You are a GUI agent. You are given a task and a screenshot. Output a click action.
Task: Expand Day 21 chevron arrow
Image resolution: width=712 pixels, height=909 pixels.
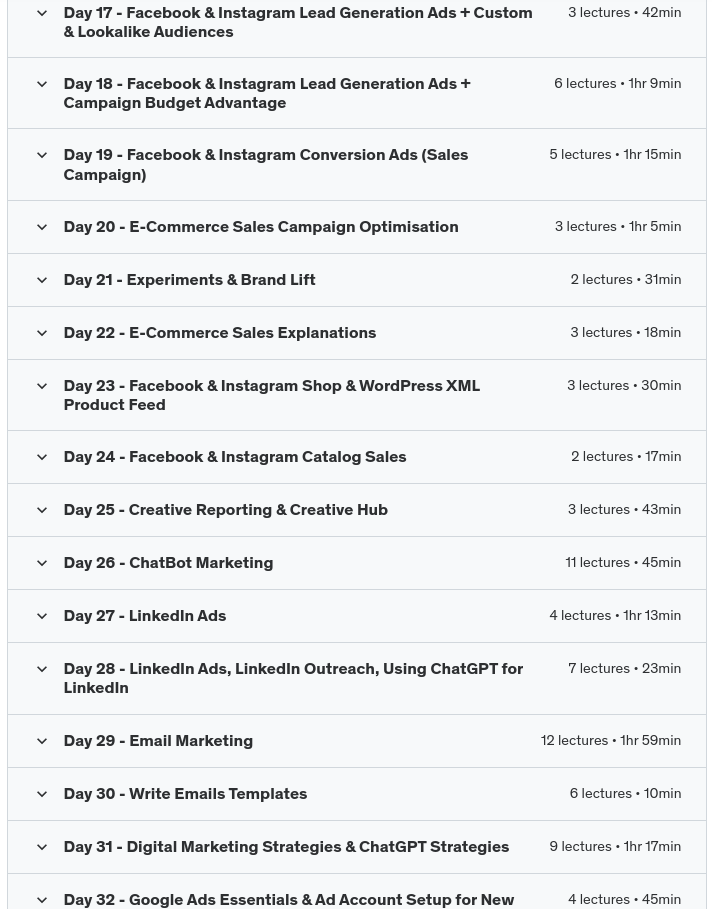point(42,280)
